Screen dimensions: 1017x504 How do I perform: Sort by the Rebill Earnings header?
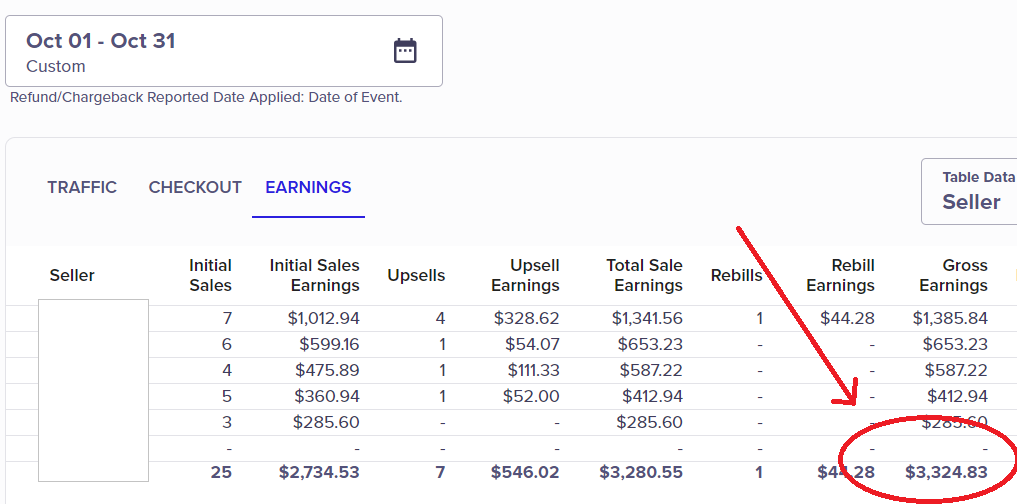840,275
